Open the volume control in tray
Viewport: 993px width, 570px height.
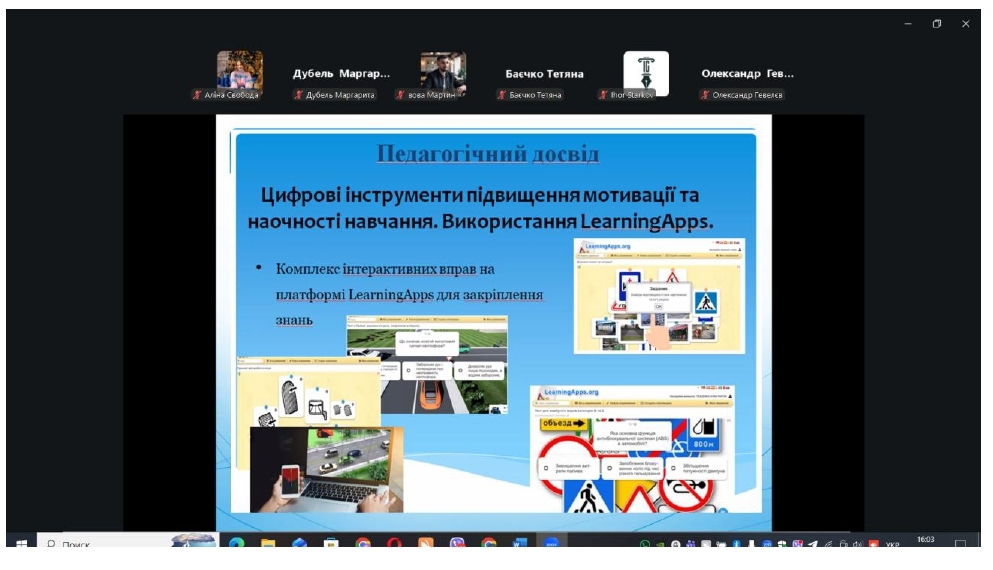click(858, 544)
